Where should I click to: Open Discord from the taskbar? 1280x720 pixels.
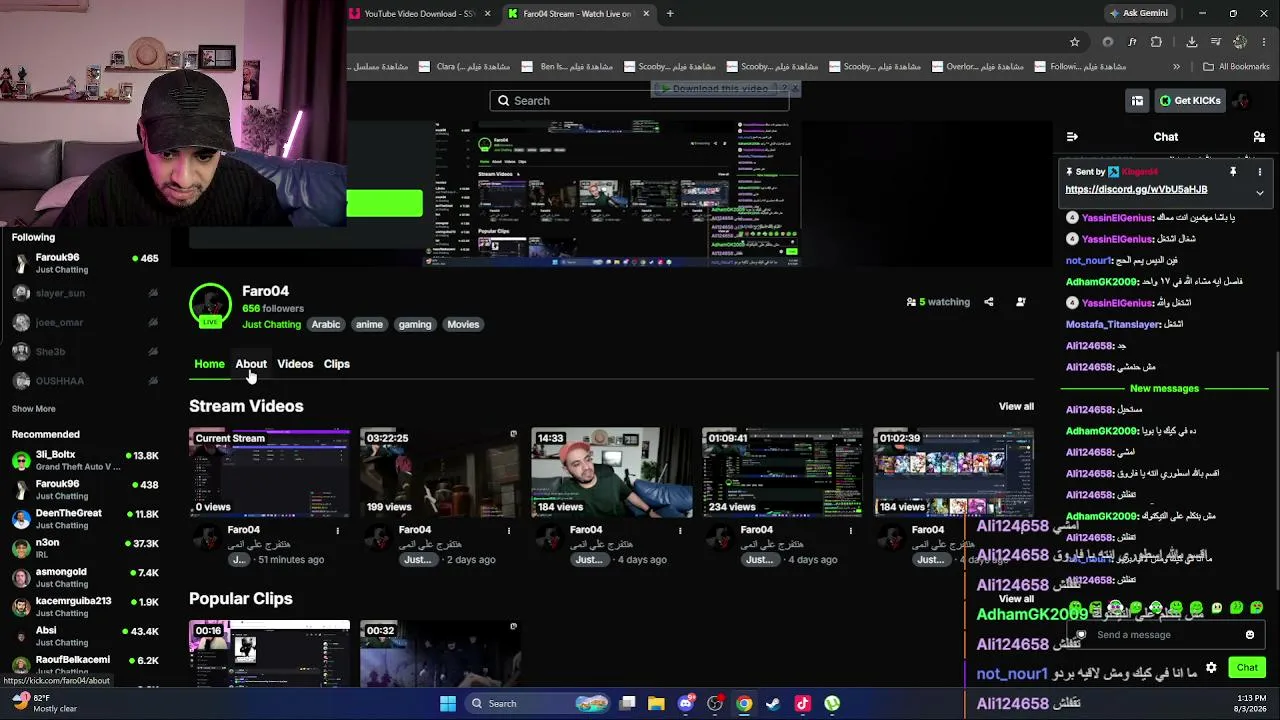click(685, 704)
